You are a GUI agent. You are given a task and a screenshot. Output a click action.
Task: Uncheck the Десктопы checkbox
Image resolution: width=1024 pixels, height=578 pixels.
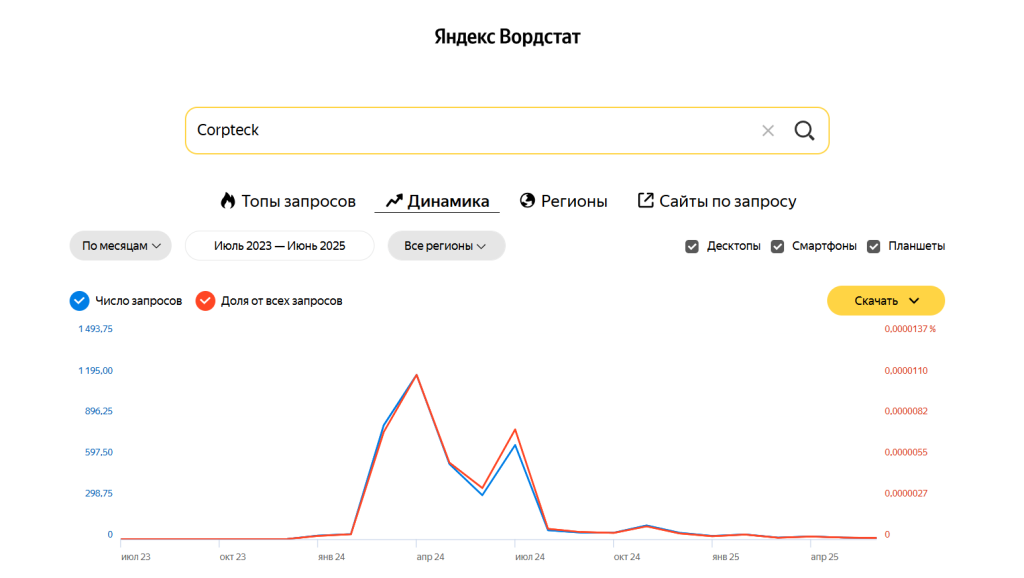point(692,246)
